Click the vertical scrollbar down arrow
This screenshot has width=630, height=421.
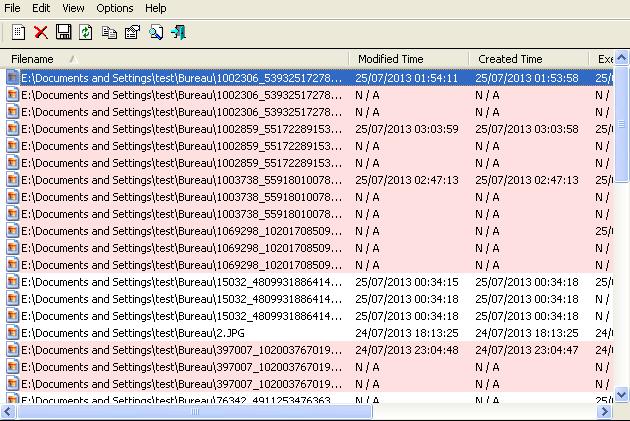click(x=621, y=394)
